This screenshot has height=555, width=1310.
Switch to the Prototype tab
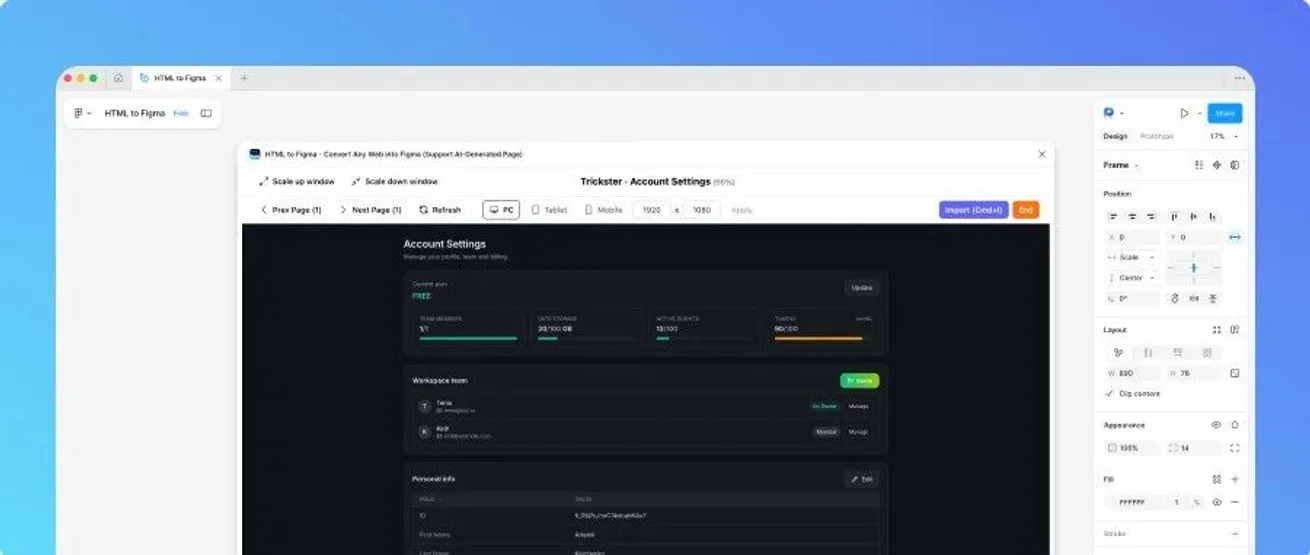pos(1157,136)
